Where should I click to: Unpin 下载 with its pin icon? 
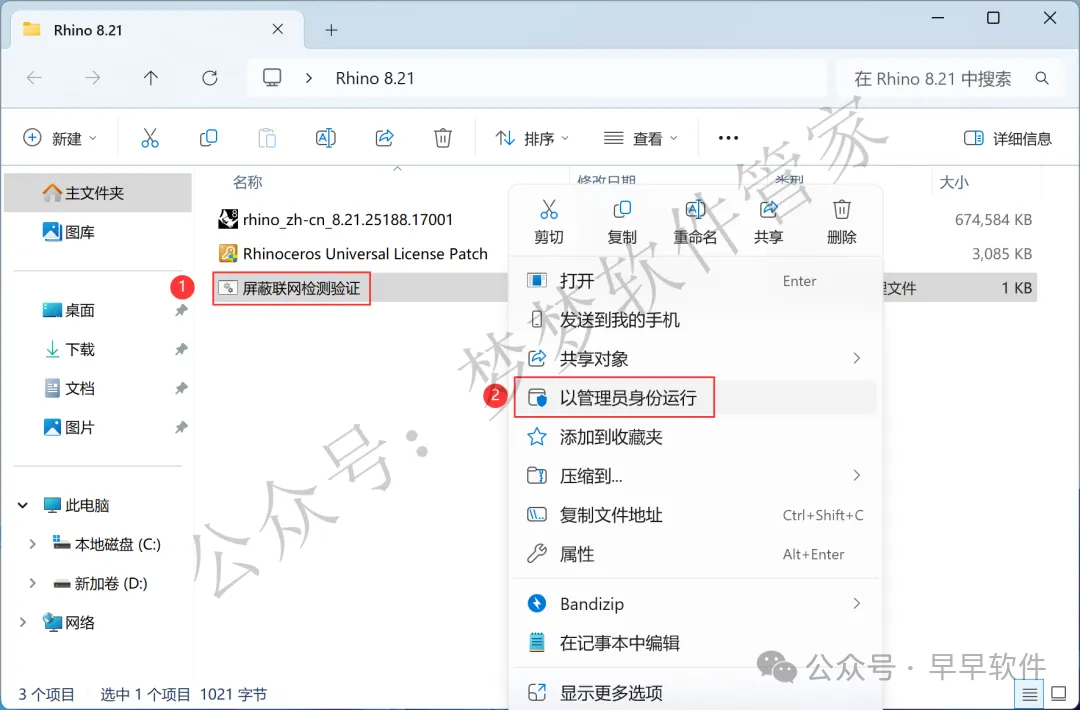[x=181, y=349]
